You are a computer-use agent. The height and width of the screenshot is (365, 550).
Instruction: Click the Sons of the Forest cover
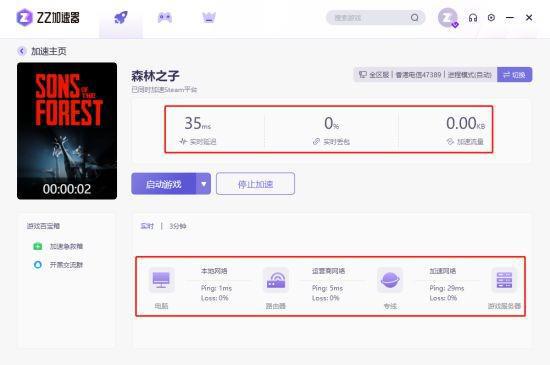(x=67, y=131)
